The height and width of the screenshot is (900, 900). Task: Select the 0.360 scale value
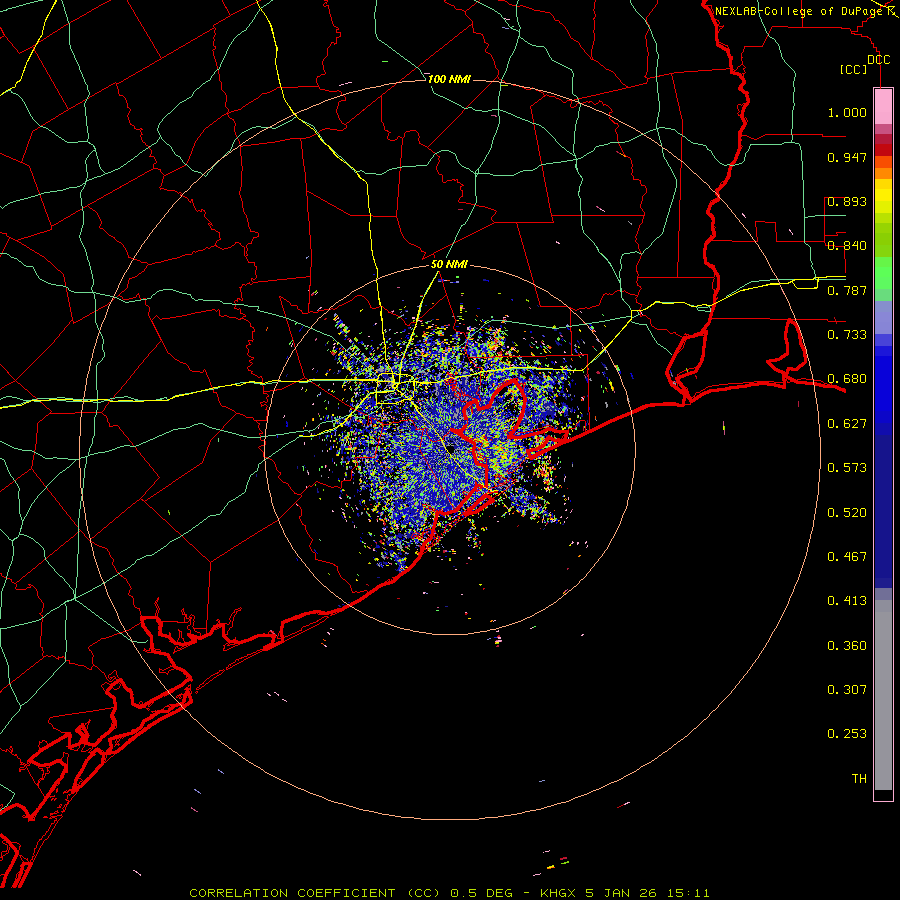point(847,646)
